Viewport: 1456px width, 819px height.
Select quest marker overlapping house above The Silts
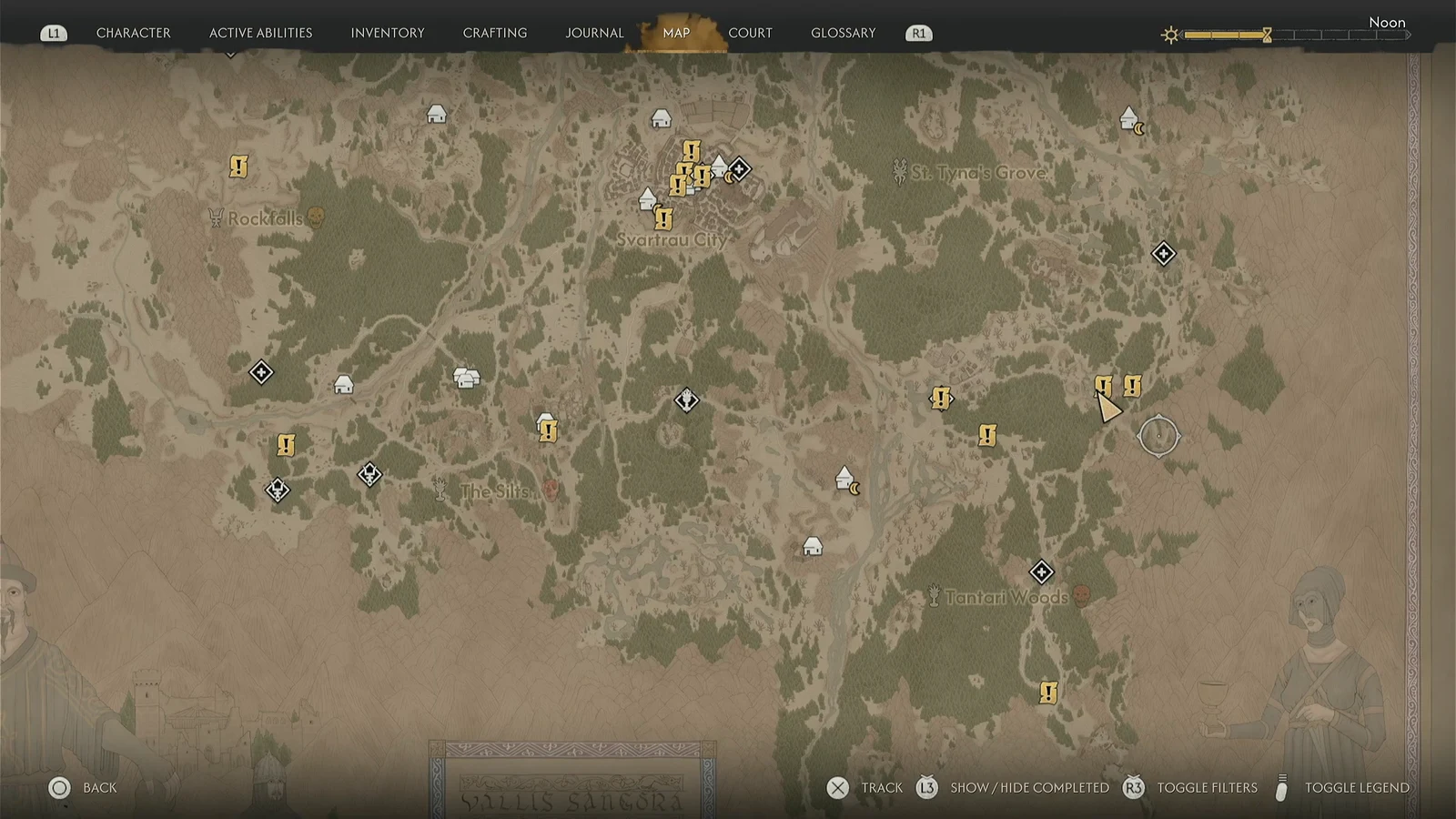coord(548,430)
